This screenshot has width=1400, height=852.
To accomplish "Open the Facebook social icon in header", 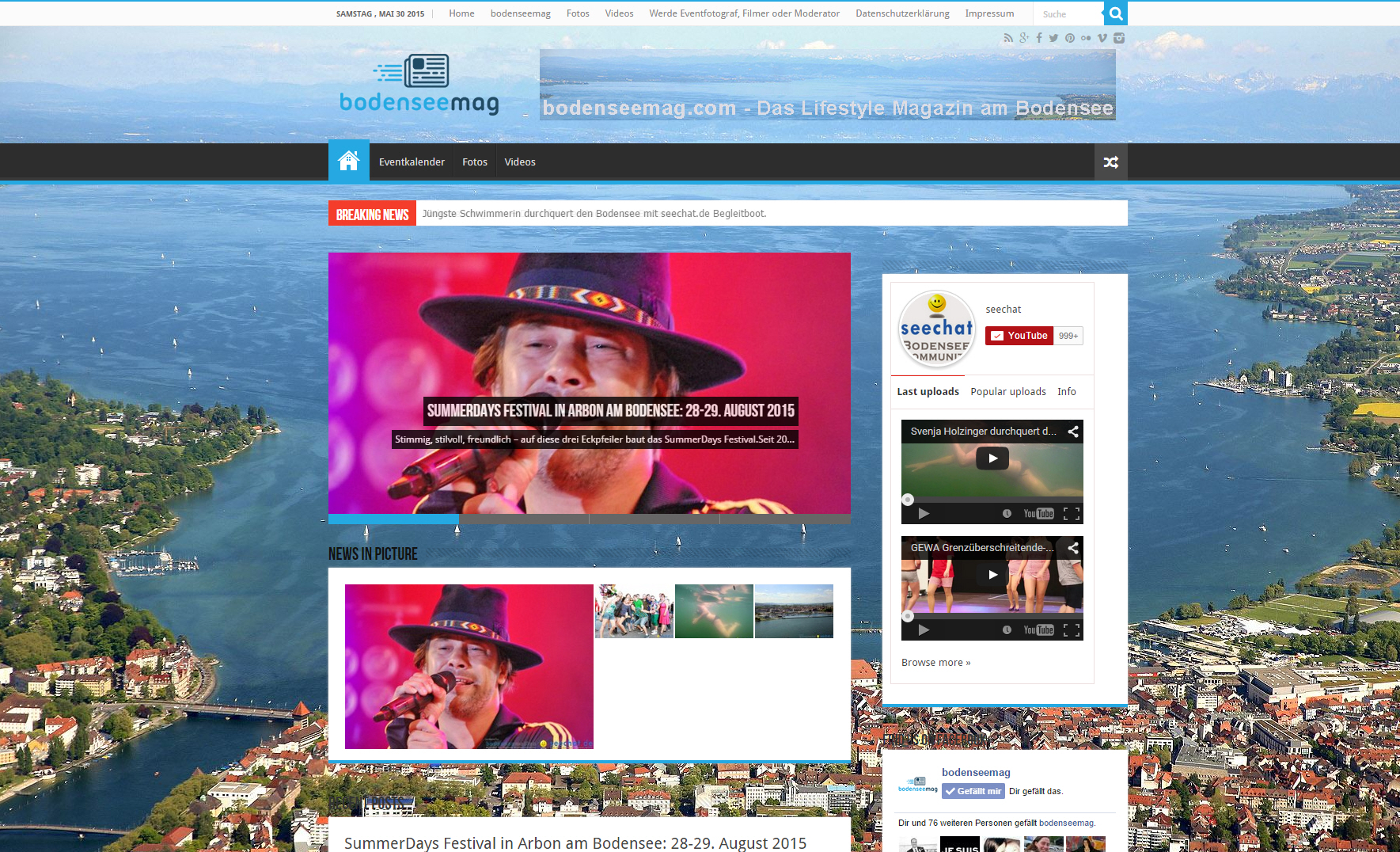I will tap(1039, 38).
